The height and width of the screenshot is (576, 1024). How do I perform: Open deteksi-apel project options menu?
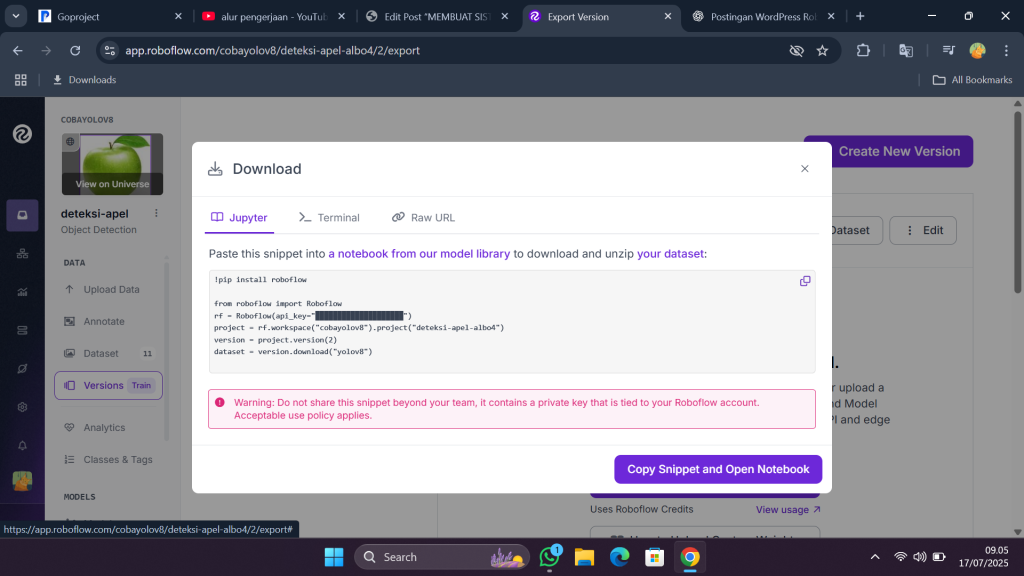click(156, 213)
